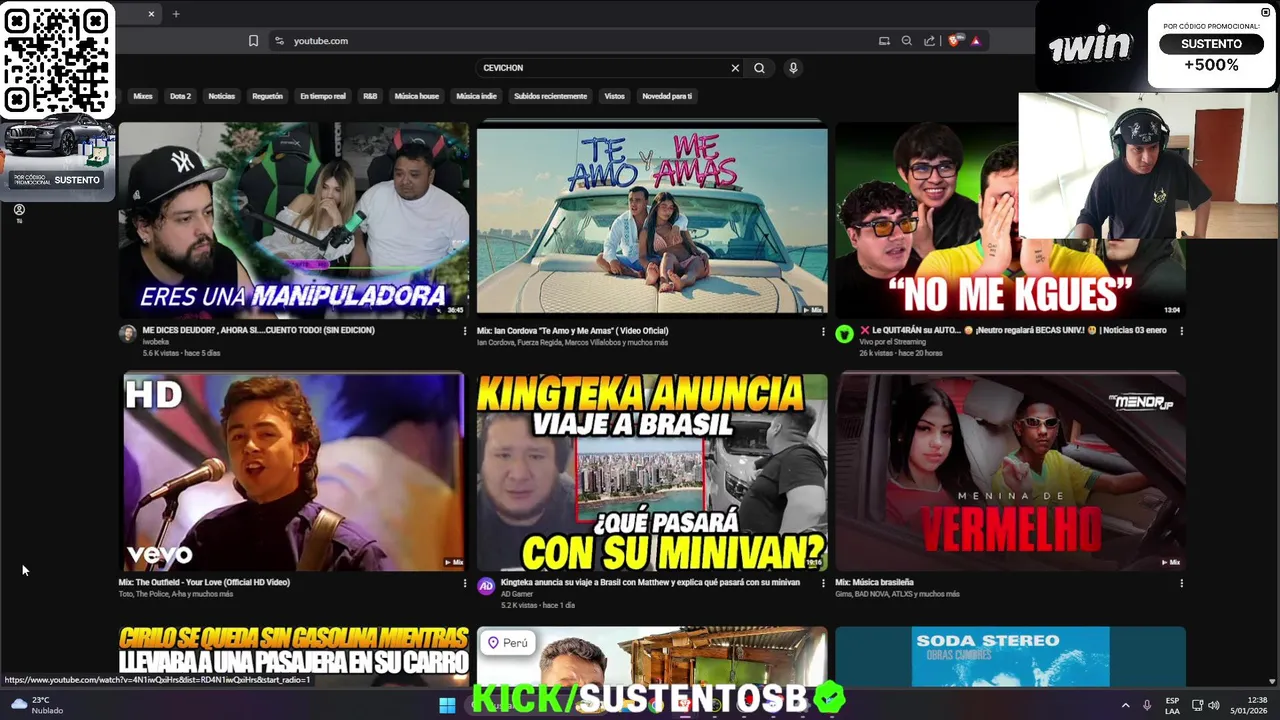Click the zoom magnifier in the address bar
The image size is (1280, 720).
(907, 41)
